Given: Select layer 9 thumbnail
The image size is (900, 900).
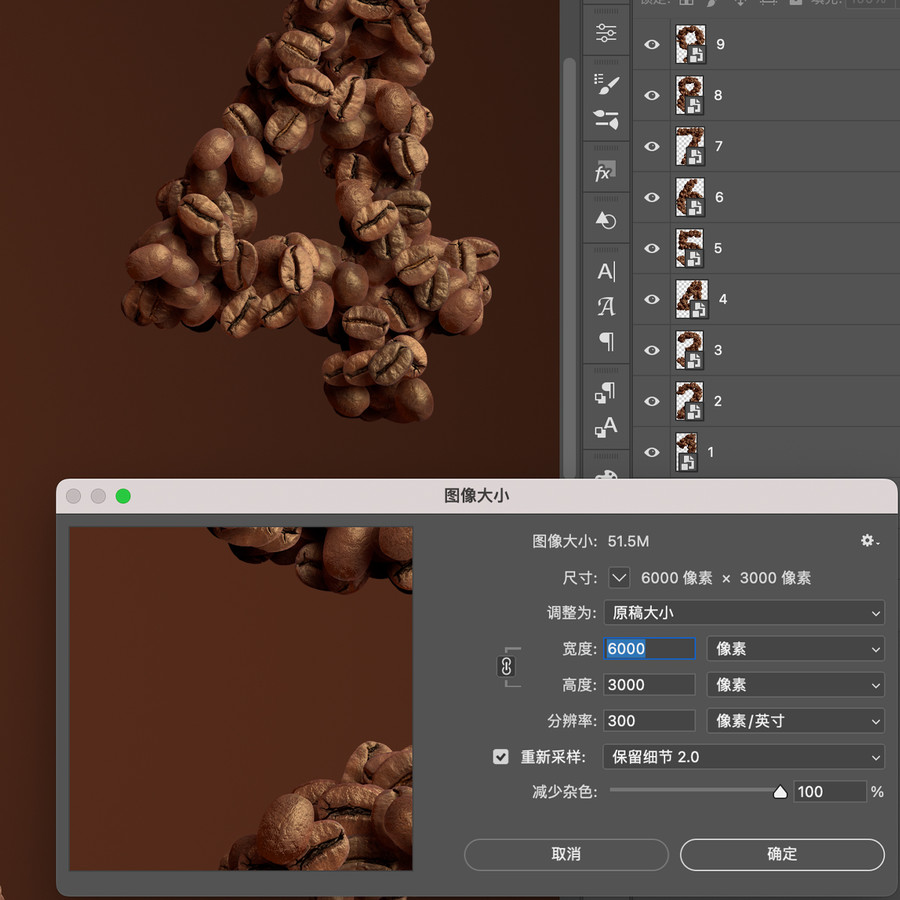Looking at the screenshot, I should 690,44.
